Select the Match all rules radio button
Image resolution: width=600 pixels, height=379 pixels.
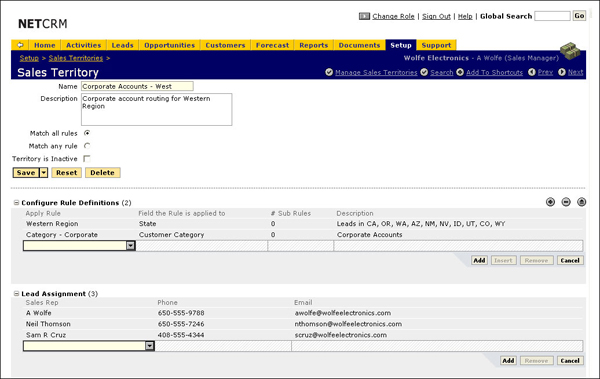(87, 133)
